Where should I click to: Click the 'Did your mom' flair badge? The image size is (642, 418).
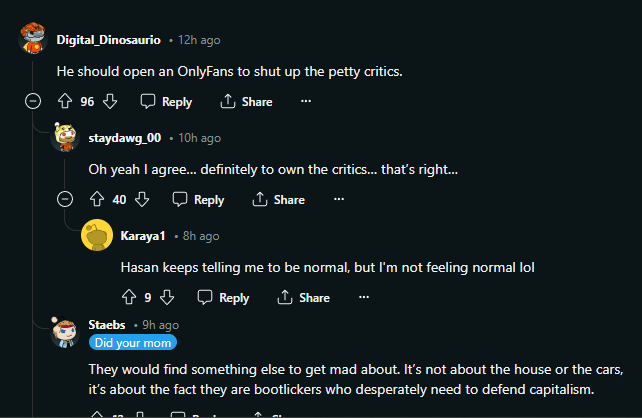(x=133, y=343)
